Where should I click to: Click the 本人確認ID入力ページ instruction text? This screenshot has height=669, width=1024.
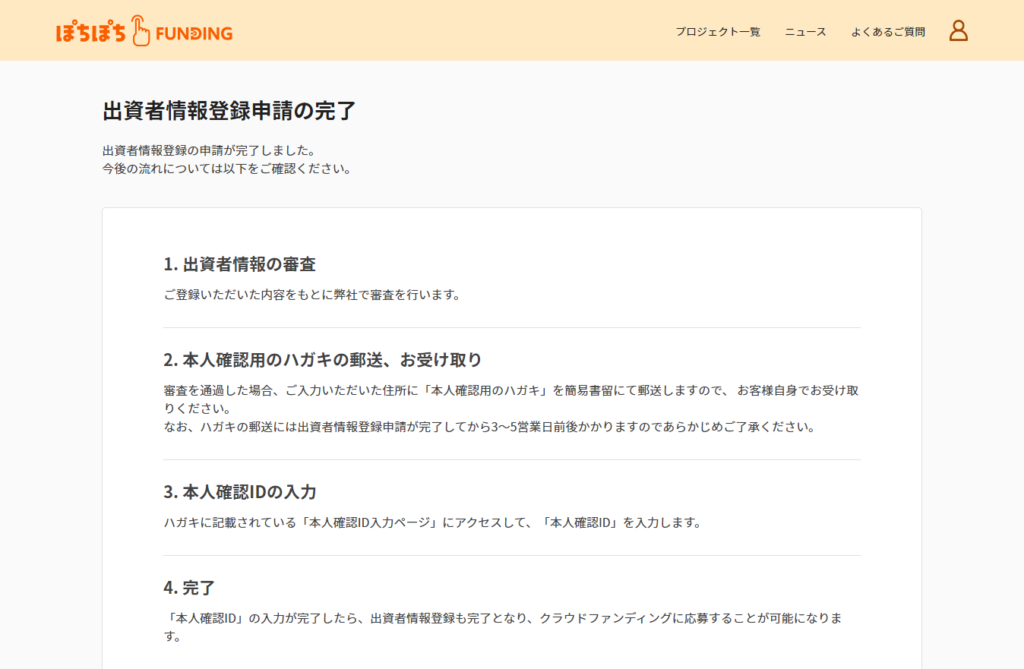[x=432, y=523]
